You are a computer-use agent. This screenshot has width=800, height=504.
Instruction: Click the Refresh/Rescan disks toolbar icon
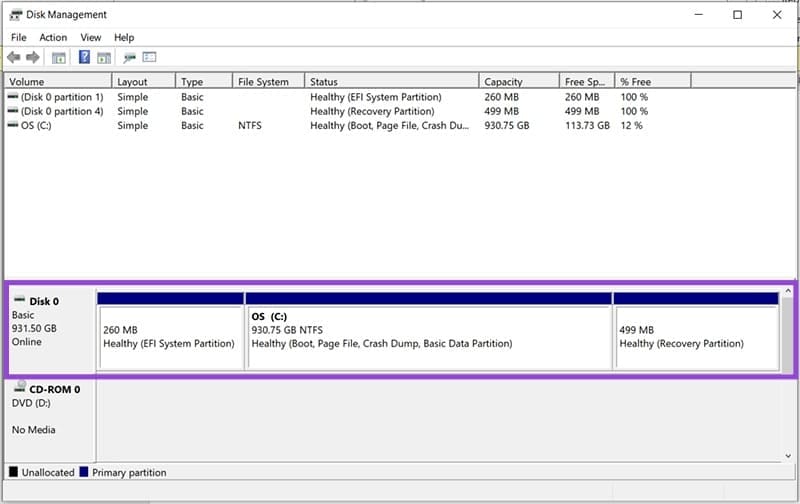(x=130, y=58)
